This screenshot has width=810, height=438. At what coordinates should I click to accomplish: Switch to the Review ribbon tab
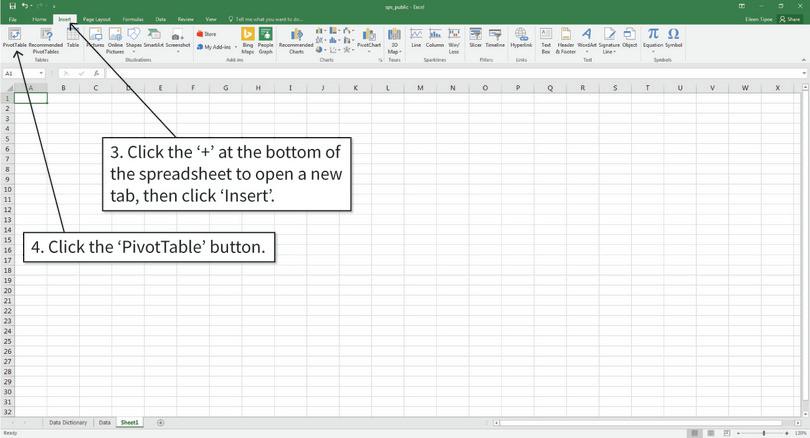(185, 19)
